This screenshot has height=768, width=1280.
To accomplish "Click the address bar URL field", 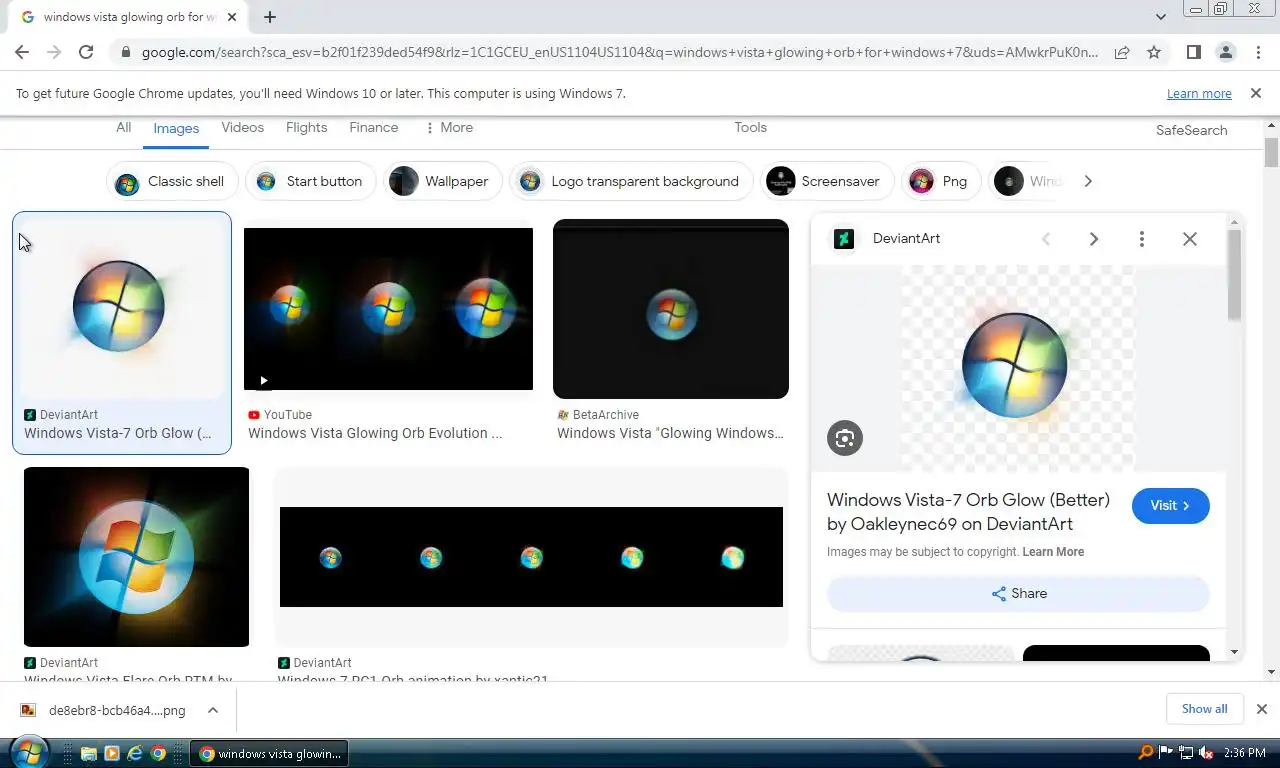I will click(620, 52).
